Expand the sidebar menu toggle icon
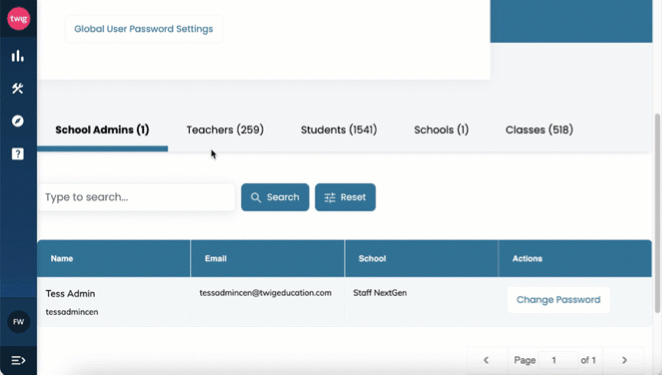The width and height of the screenshot is (662, 375). click(x=18, y=360)
